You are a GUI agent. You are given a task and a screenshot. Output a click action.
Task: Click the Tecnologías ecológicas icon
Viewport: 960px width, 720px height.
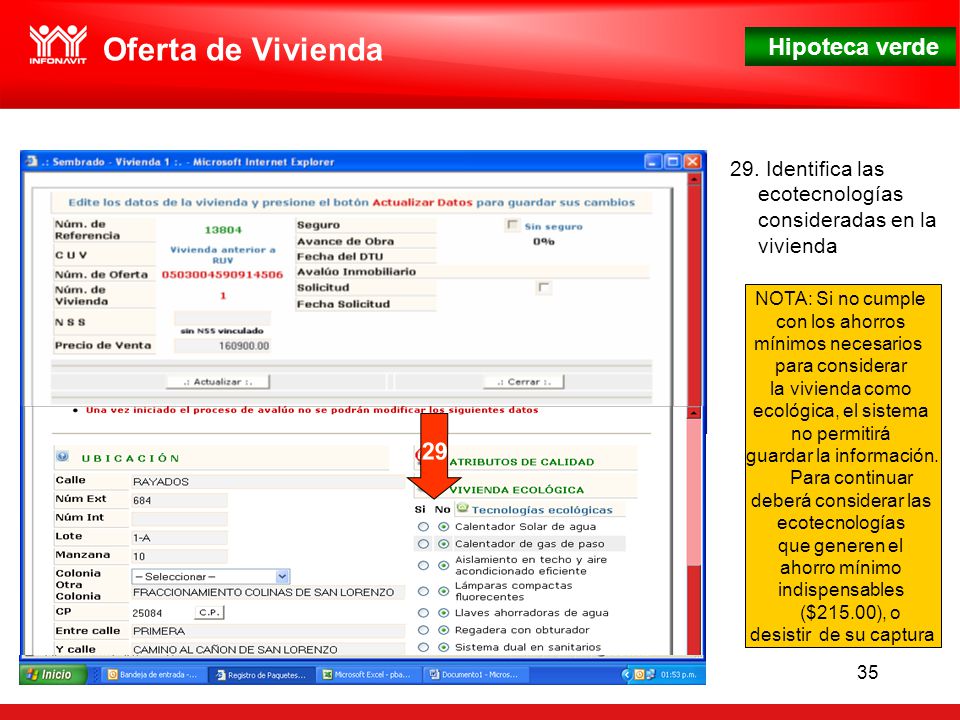pos(463,508)
